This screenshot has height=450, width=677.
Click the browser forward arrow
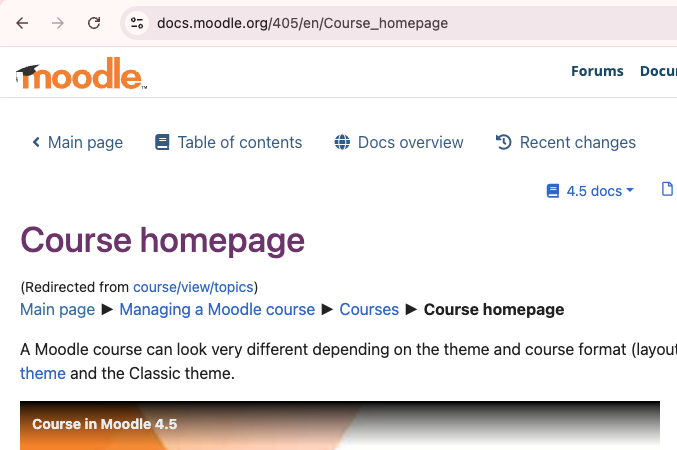[57, 23]
